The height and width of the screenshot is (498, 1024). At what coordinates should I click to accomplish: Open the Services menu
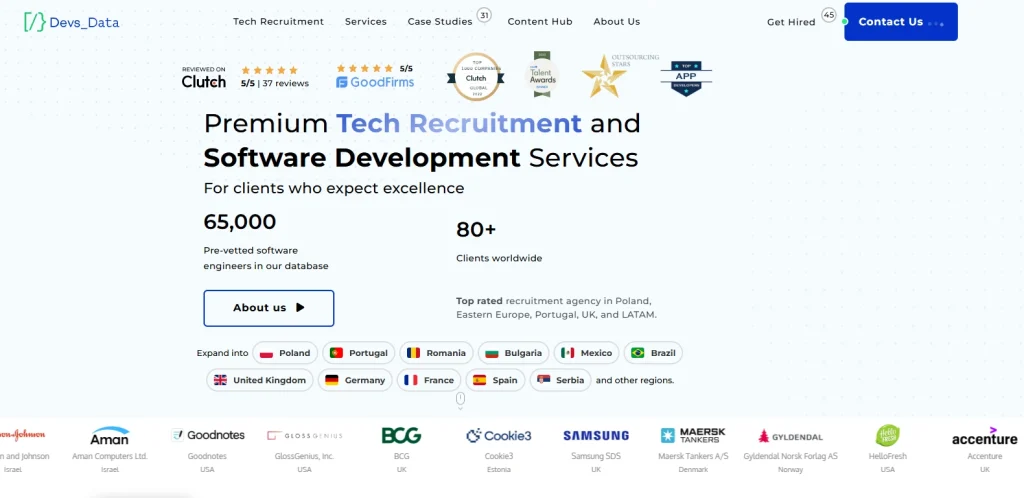366,22
